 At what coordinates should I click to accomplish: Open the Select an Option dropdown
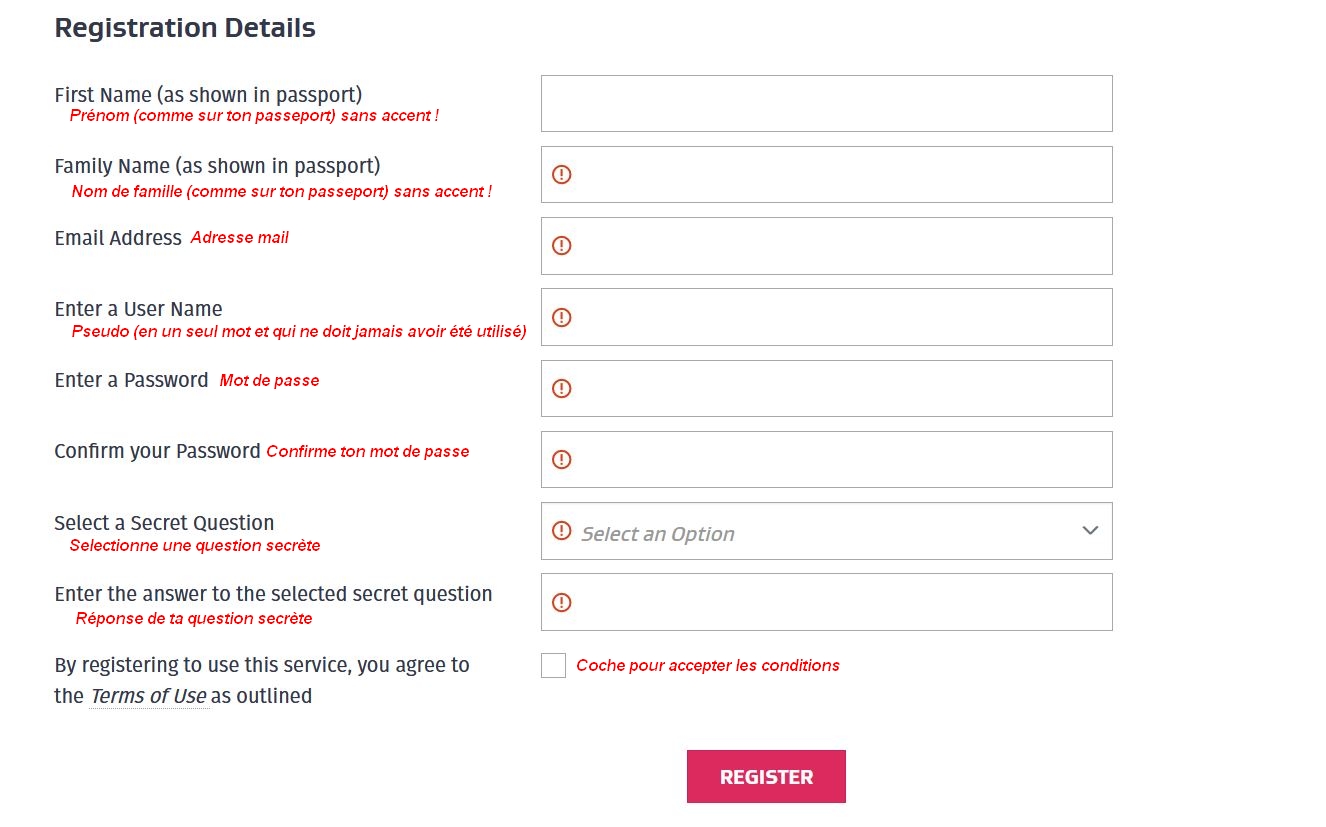pos(826,531)
